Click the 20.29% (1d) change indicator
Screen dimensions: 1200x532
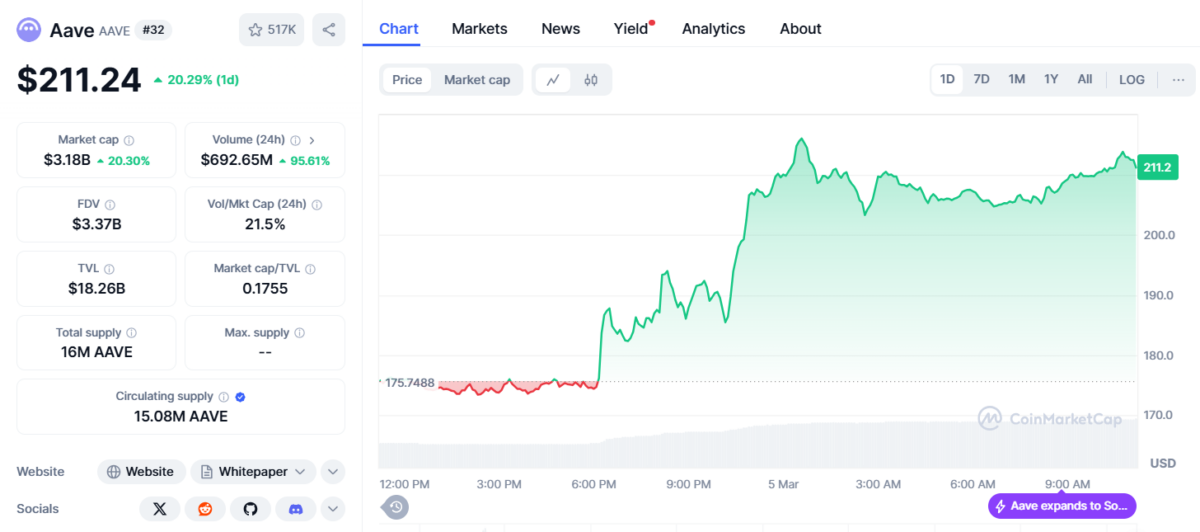tap(196, 79)
